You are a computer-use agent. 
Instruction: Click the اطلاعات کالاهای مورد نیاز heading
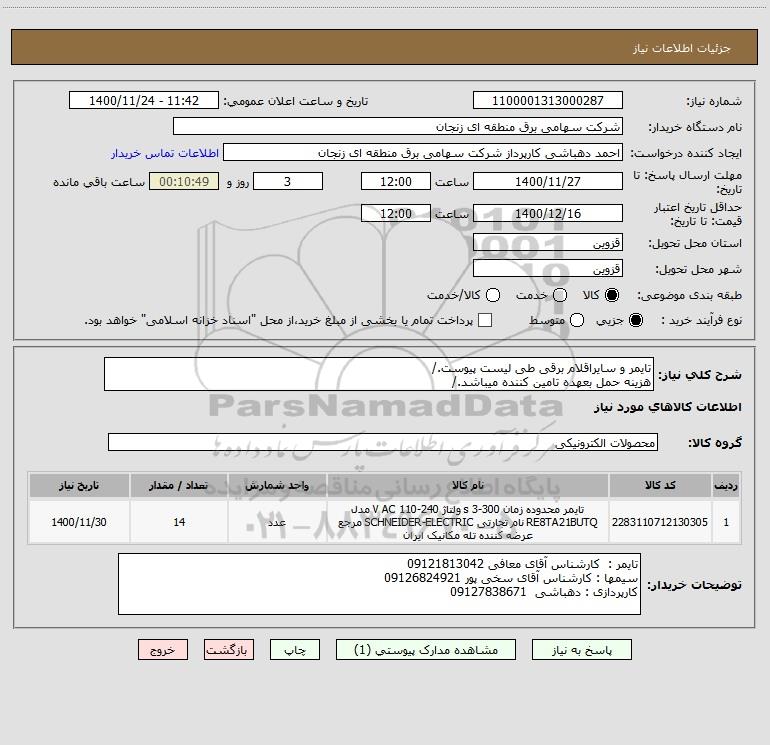click(x=667, y=407)
